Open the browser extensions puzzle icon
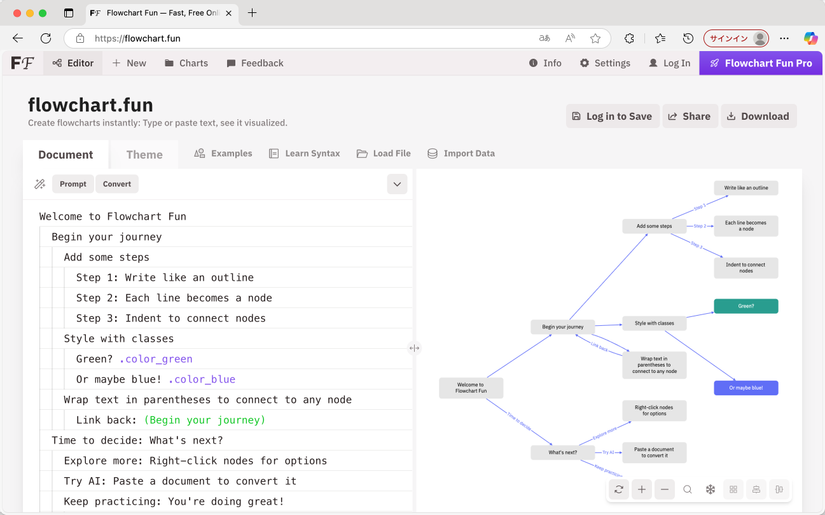 coord(629,38)
